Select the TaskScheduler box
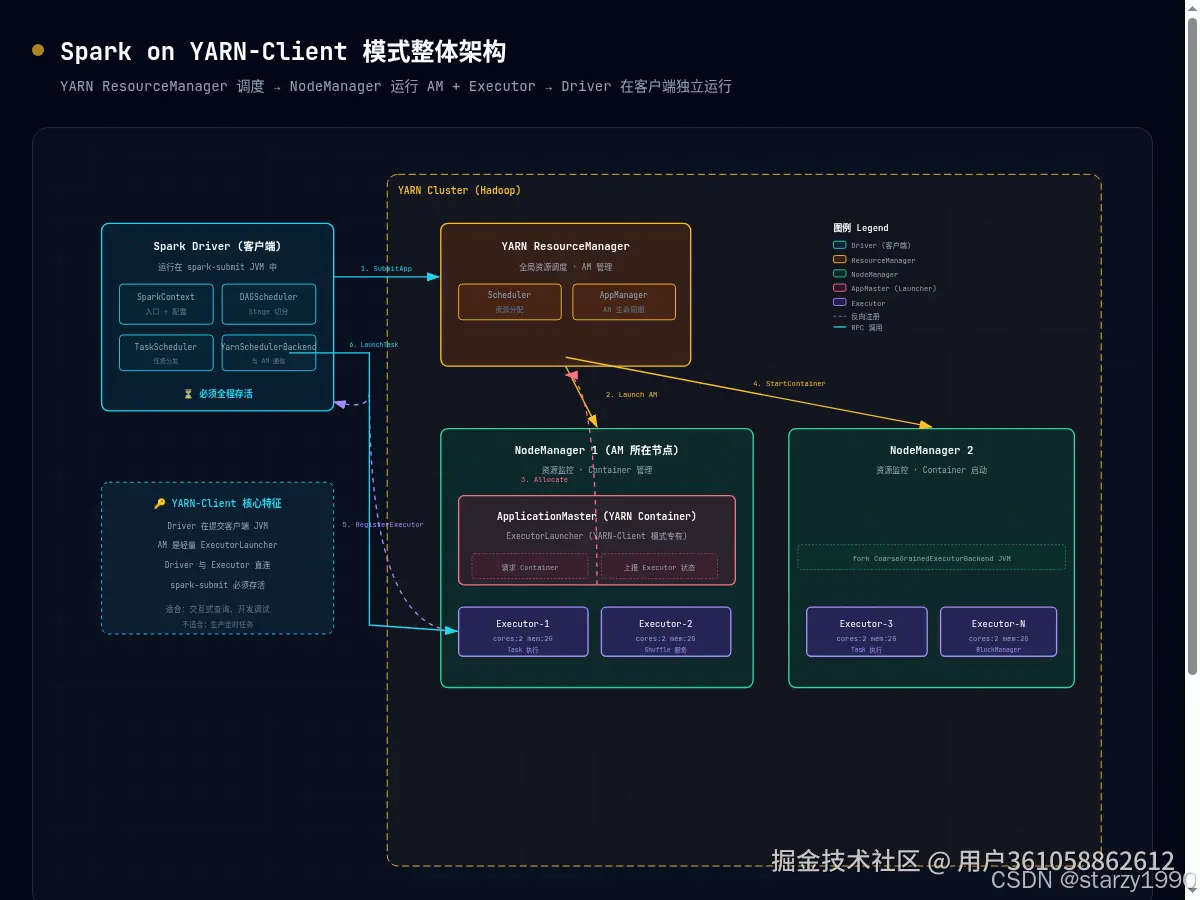The image size is (1200, 900). coord(166,353)
